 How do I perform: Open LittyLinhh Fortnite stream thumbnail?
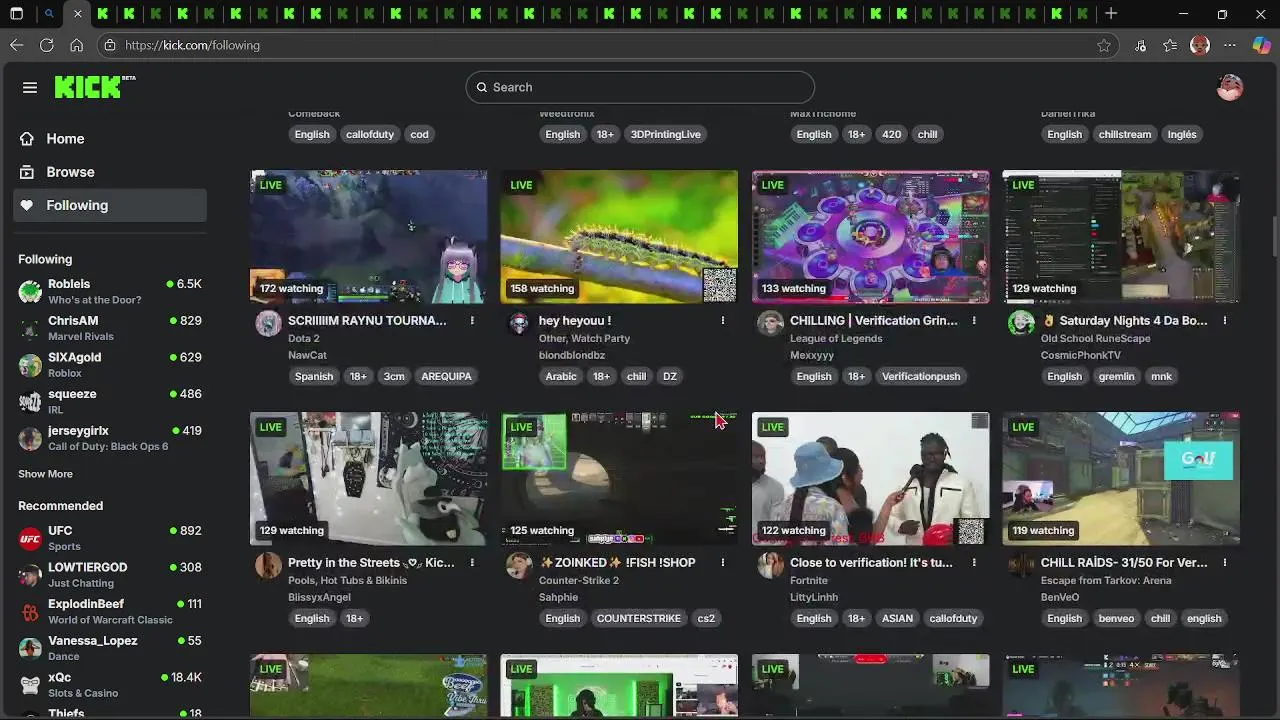click(870, 479)
